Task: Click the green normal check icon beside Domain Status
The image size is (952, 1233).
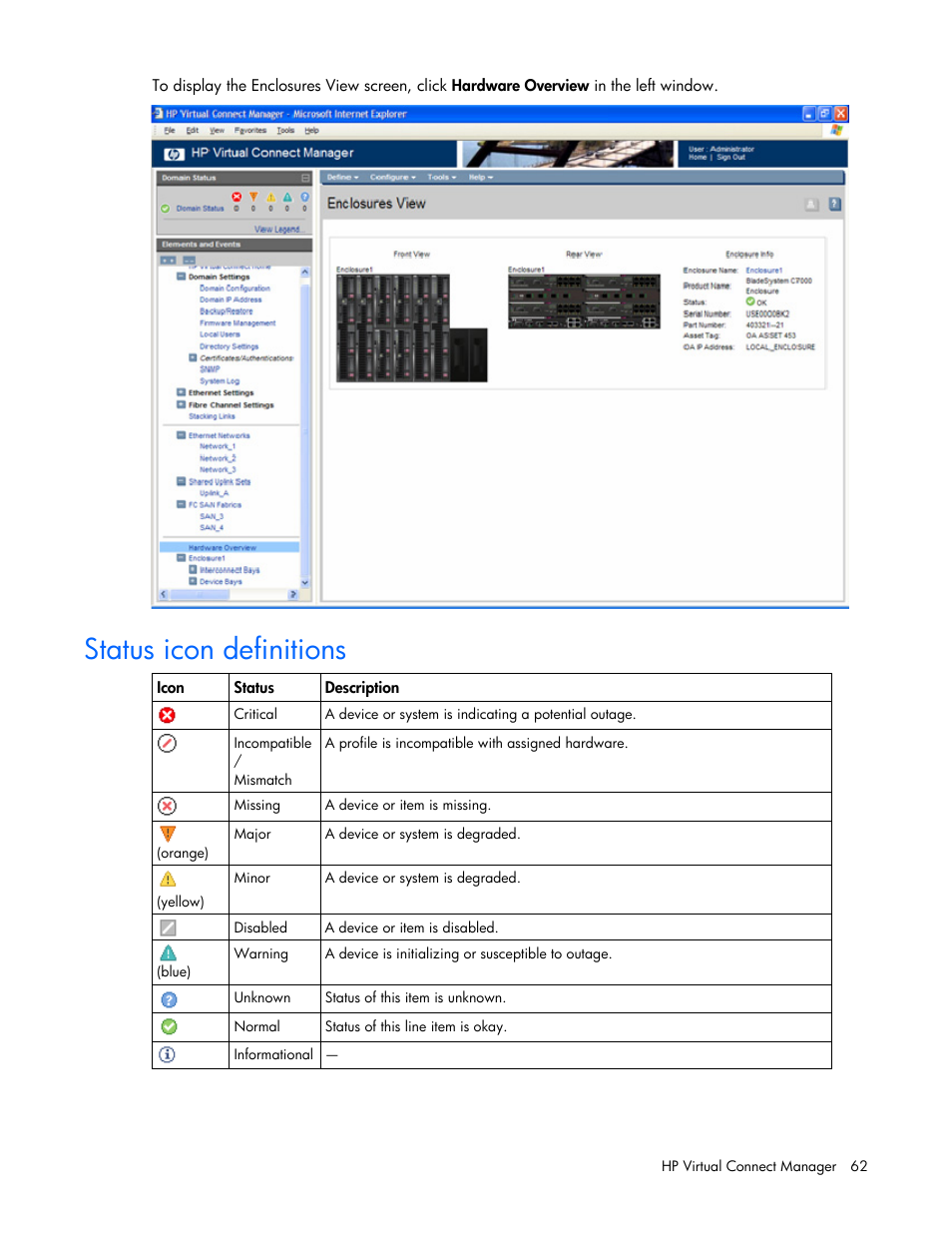Action: click(x=166, y=209)
